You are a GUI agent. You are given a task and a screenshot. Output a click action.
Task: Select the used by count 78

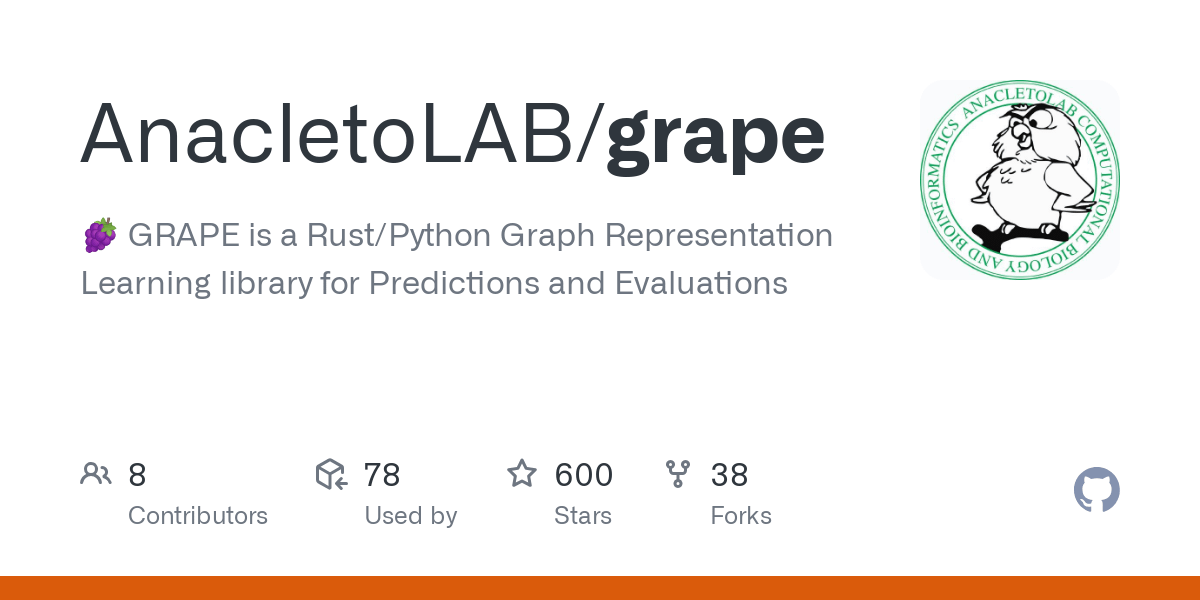pos(382,475)
